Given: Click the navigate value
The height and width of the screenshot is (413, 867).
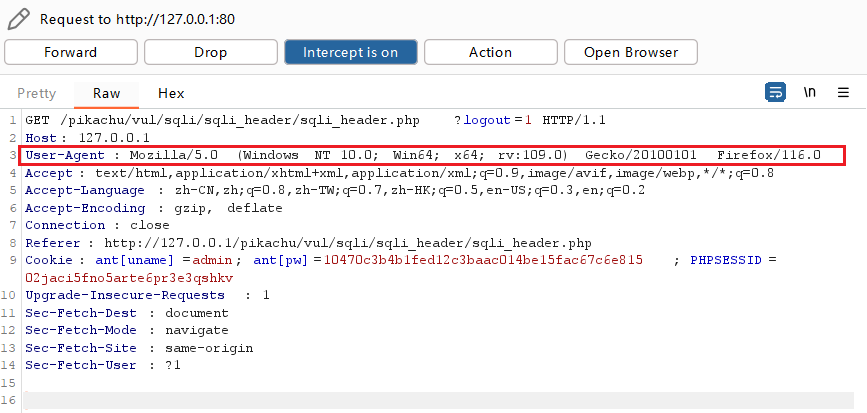Looking at the screenshot, I should (197, 330).
